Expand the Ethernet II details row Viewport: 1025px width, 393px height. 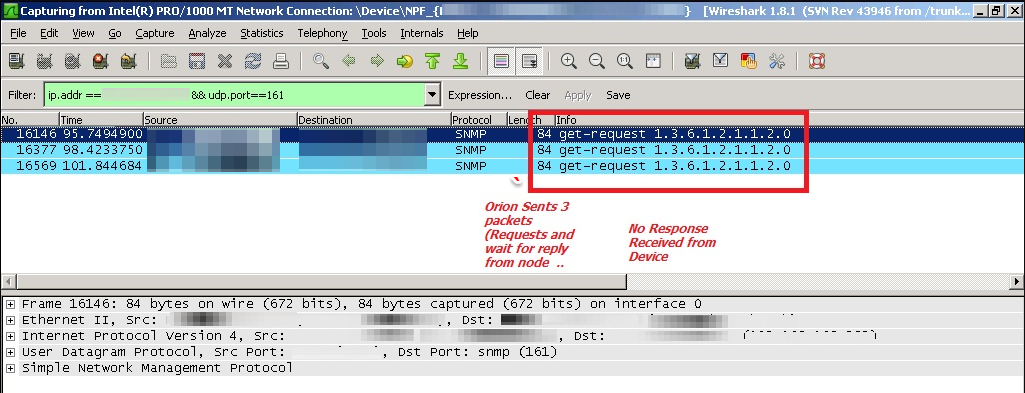coord(10,320)
